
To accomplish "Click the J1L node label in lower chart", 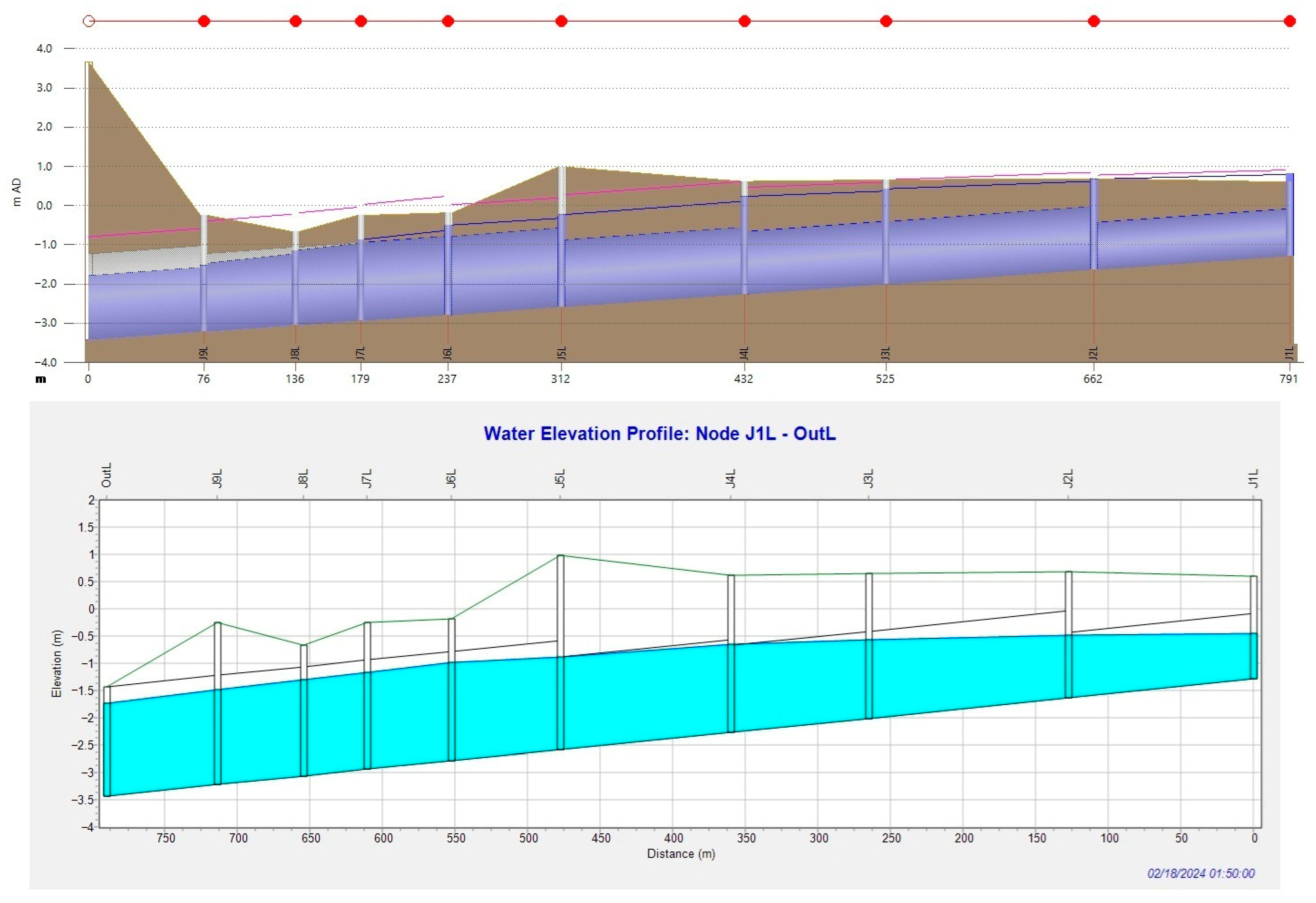I will click(x=1254, y=478).
